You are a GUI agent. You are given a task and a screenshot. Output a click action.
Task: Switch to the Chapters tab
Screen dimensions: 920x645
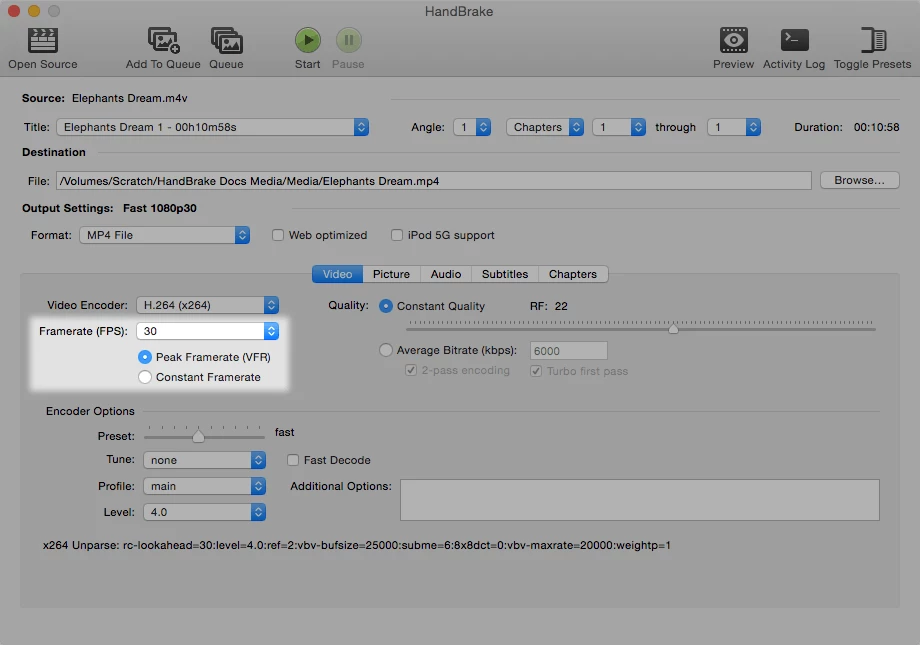coord(573,274)
